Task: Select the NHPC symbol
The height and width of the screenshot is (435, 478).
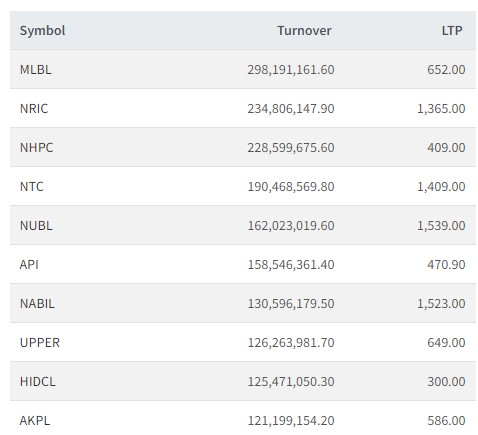Action: (x=36, y=148)
